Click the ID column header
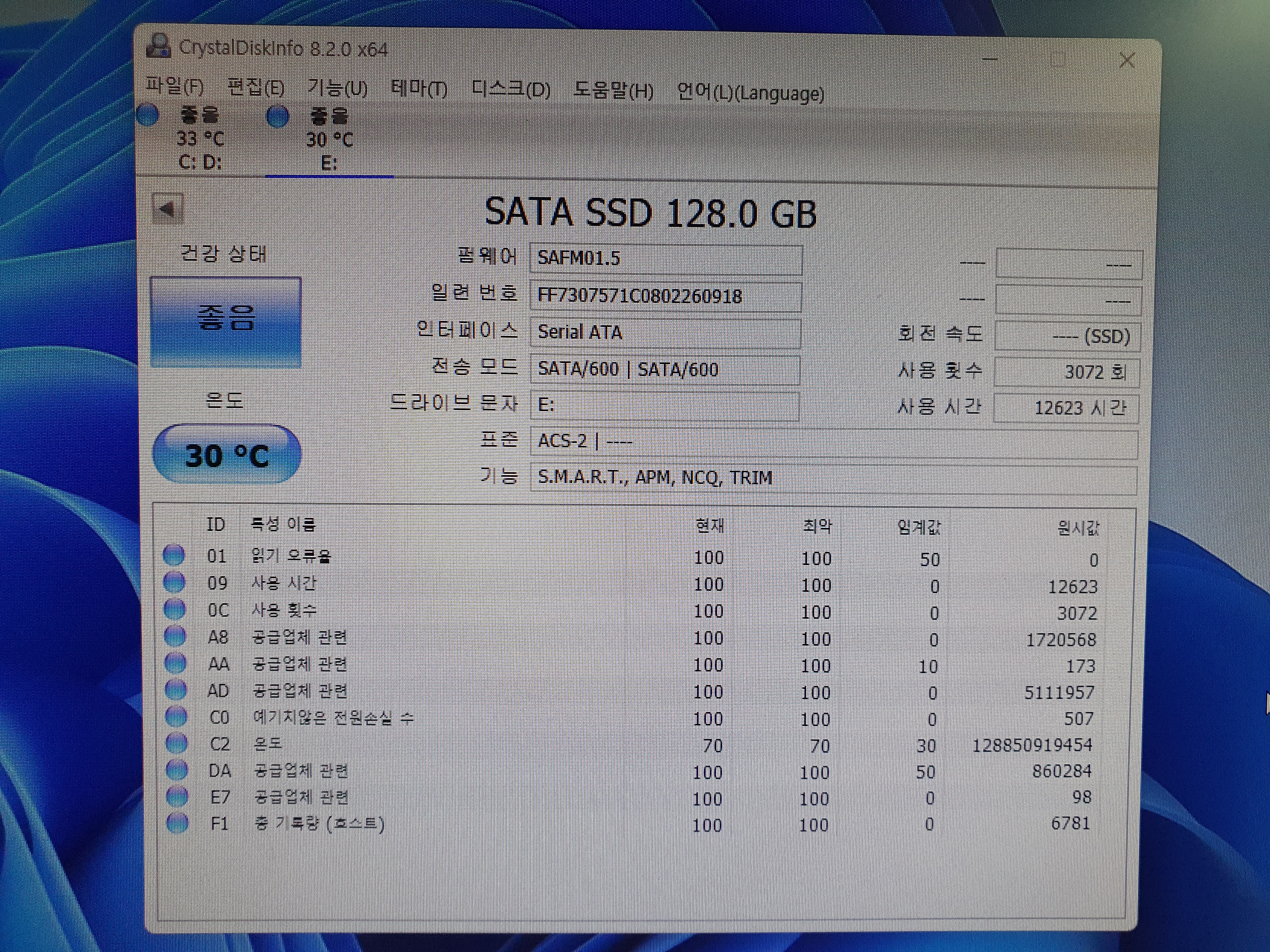Screen dimensions: 1270x952 pos(215,524)
